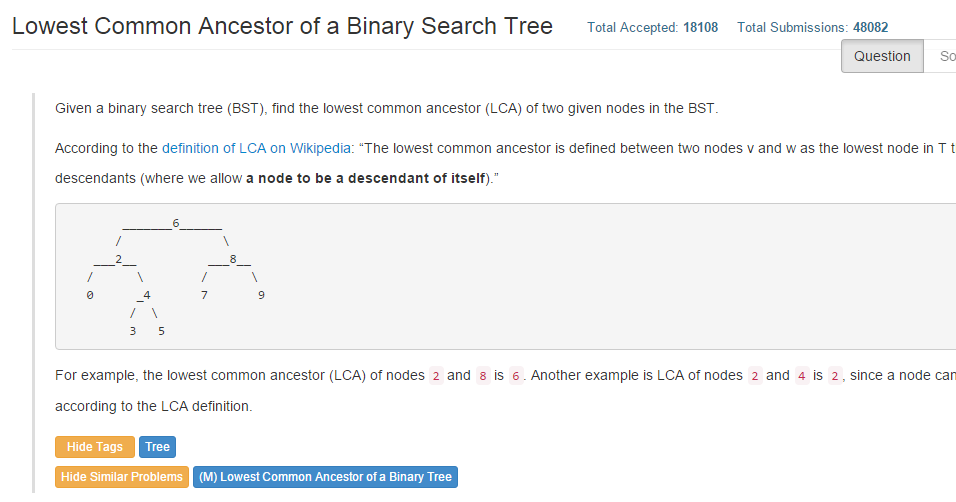Viewport: 956px width, 502px height.
Task: Open the definition of LCA on Wikipedia link
Action: click(x=257, y=148)
